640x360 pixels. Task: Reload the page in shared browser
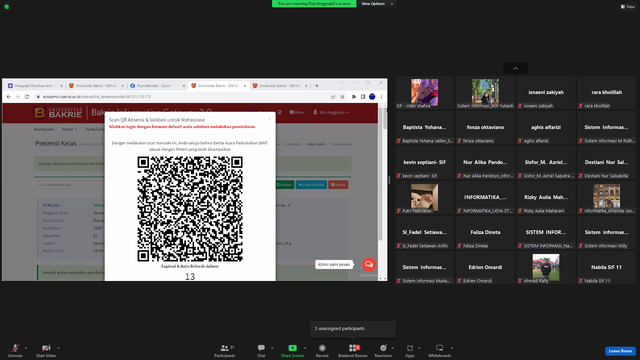coord(27,97)
